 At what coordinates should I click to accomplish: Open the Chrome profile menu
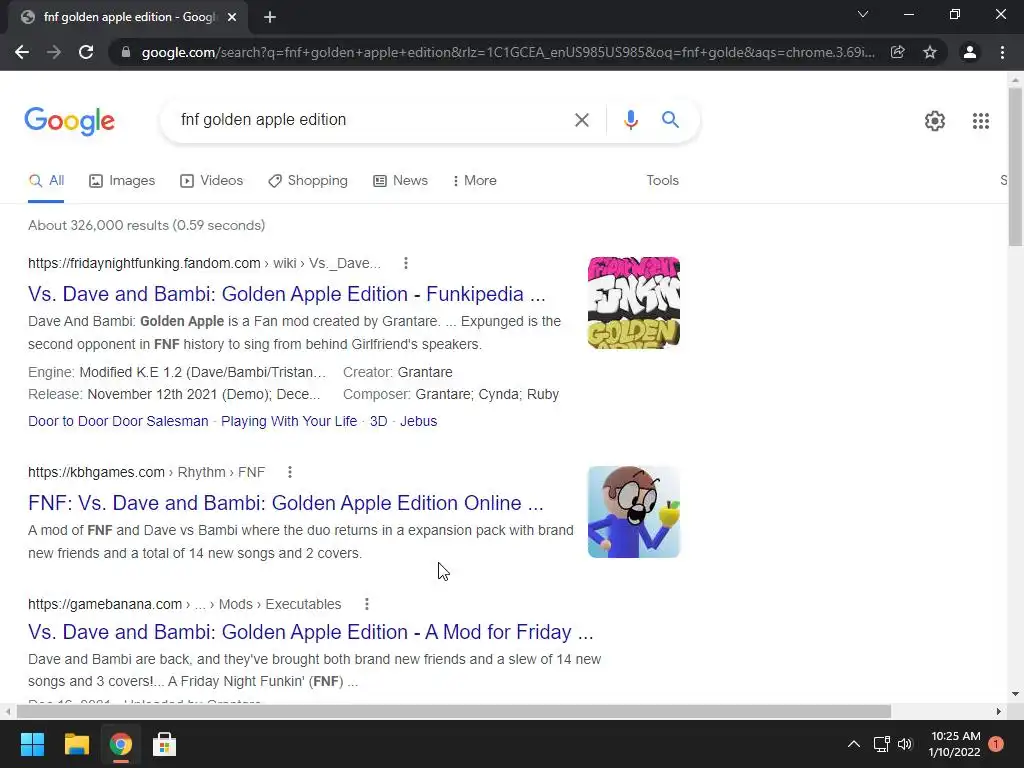point(970,52)
